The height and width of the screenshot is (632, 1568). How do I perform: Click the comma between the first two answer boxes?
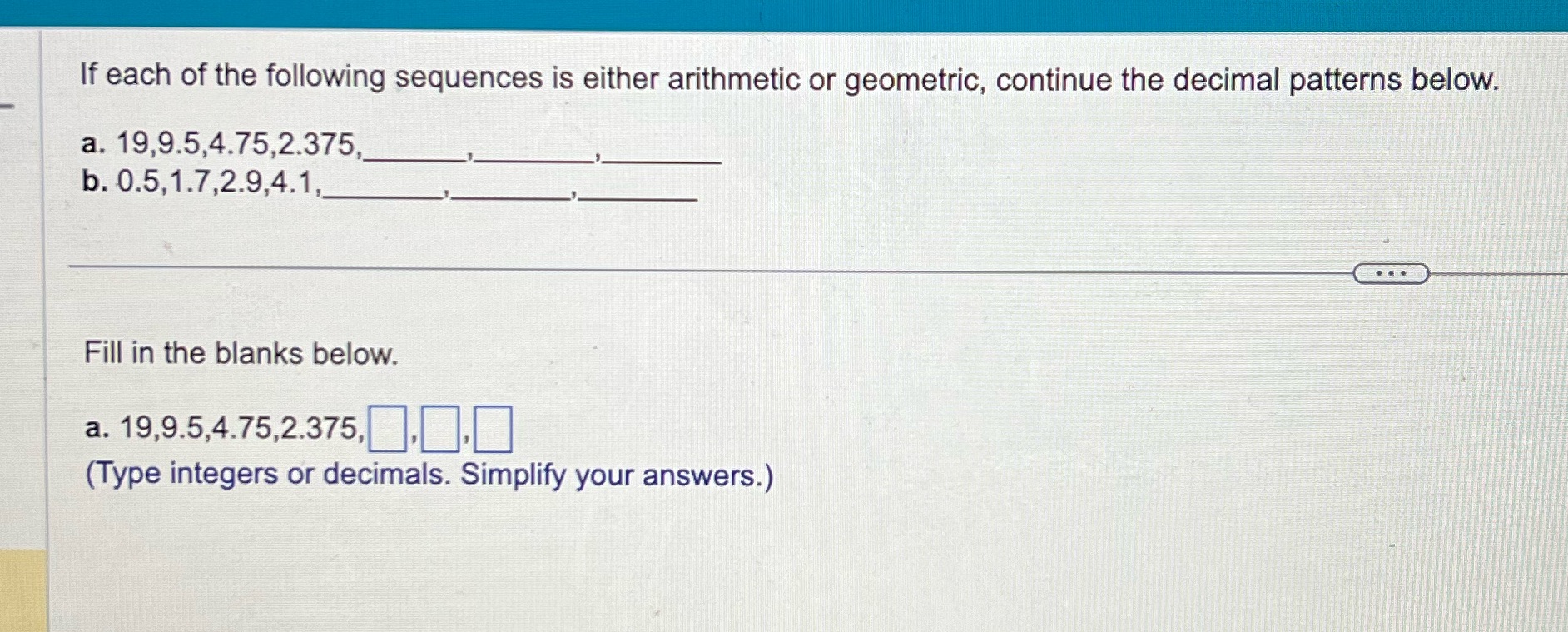pyautogui.click(x=414, y=437)
